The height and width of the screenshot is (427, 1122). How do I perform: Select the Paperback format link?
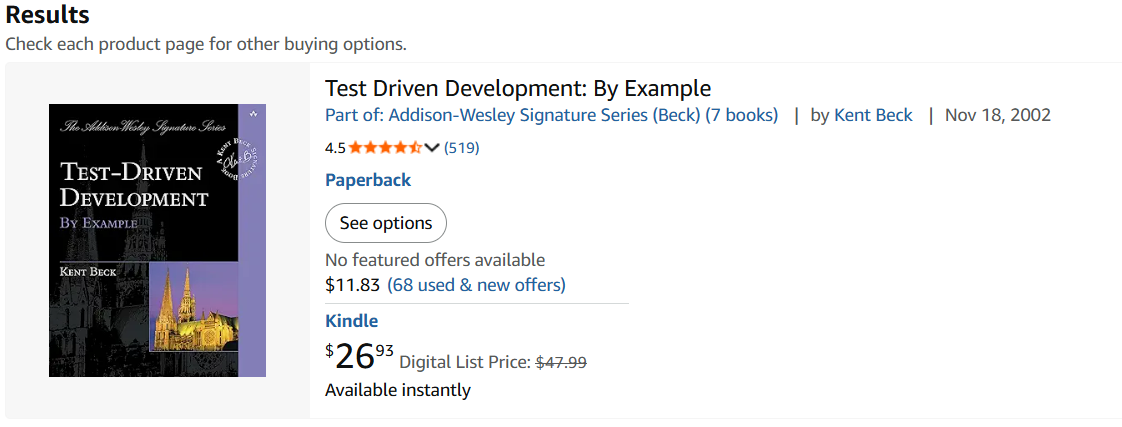pos(368,180)
